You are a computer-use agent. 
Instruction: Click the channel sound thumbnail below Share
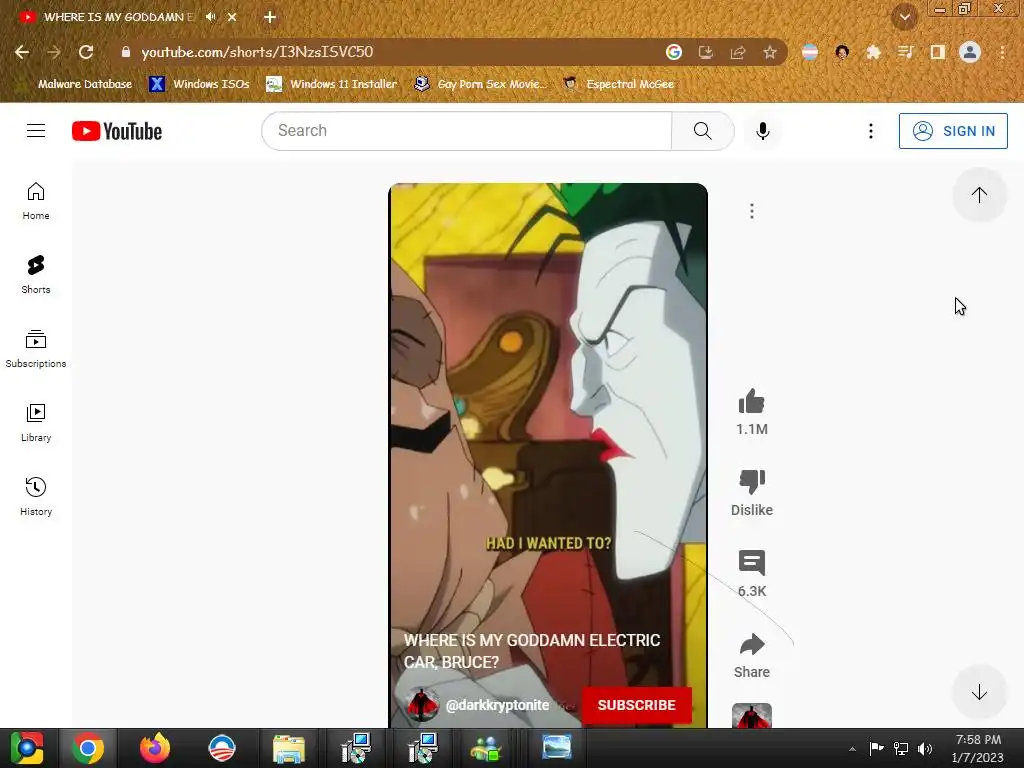pos(752,716)
